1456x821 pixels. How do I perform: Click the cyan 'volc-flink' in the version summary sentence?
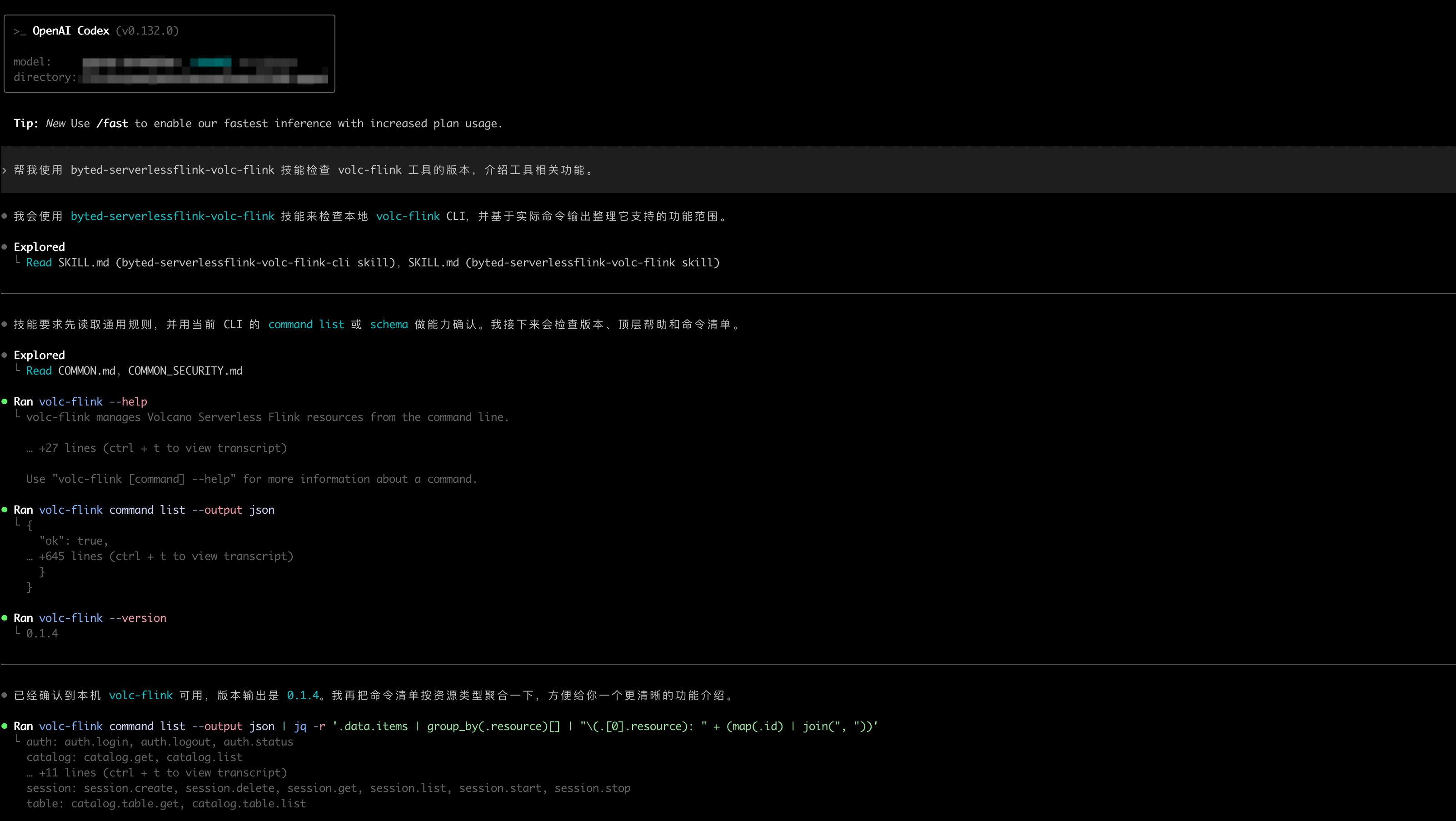pyautogui.click(x=141, y=695)
